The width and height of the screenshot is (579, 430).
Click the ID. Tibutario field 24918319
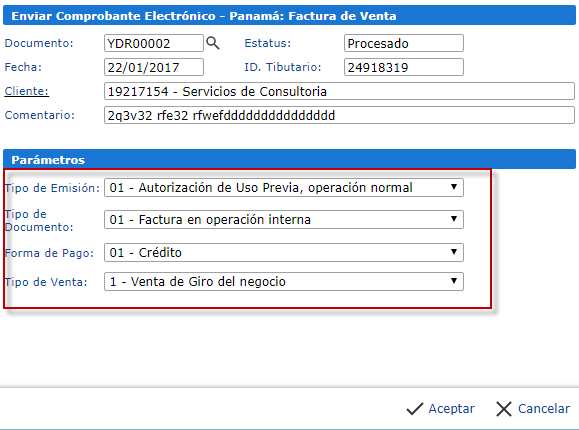click(x=404, y=67)
